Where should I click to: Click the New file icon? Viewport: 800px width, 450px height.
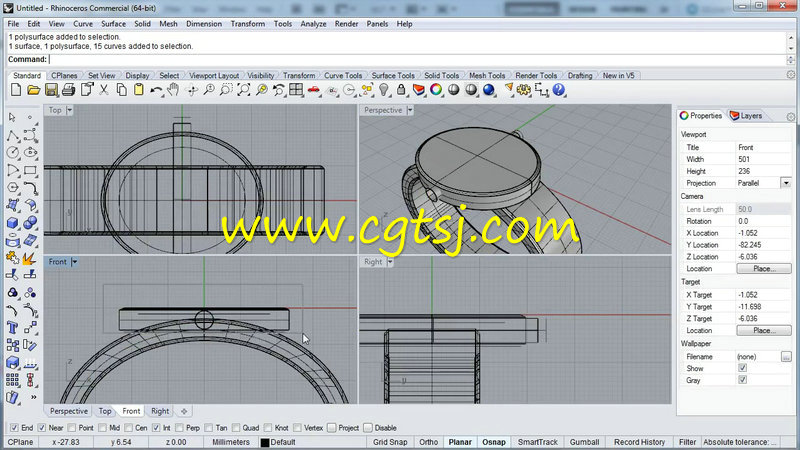pos(16,90)
